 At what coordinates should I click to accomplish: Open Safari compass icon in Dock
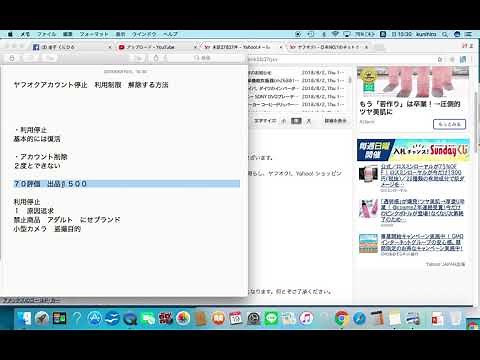tap(359, 319)
